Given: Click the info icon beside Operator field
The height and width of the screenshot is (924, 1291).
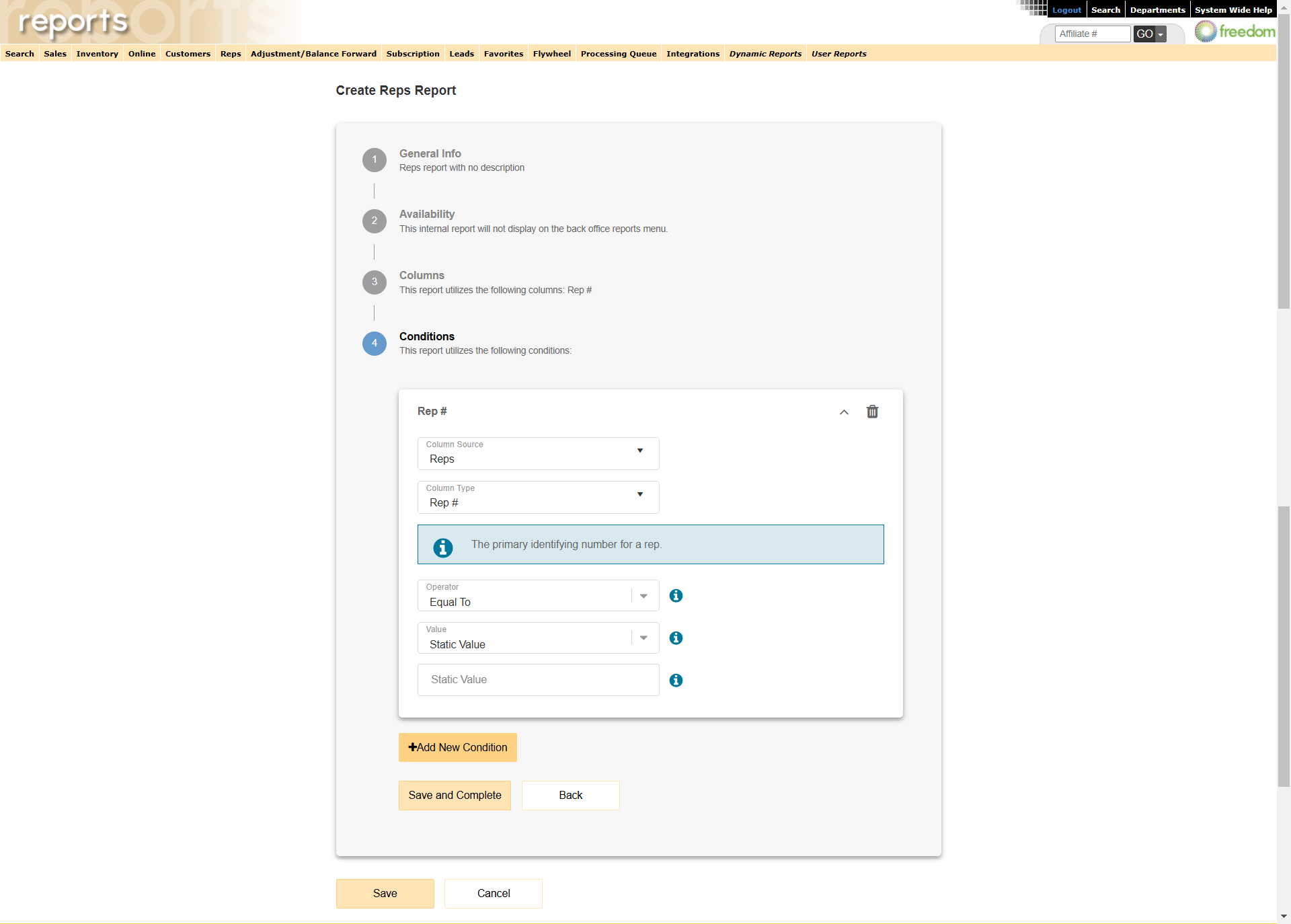Looking at the screenshot, I should [x=676, y=596].
